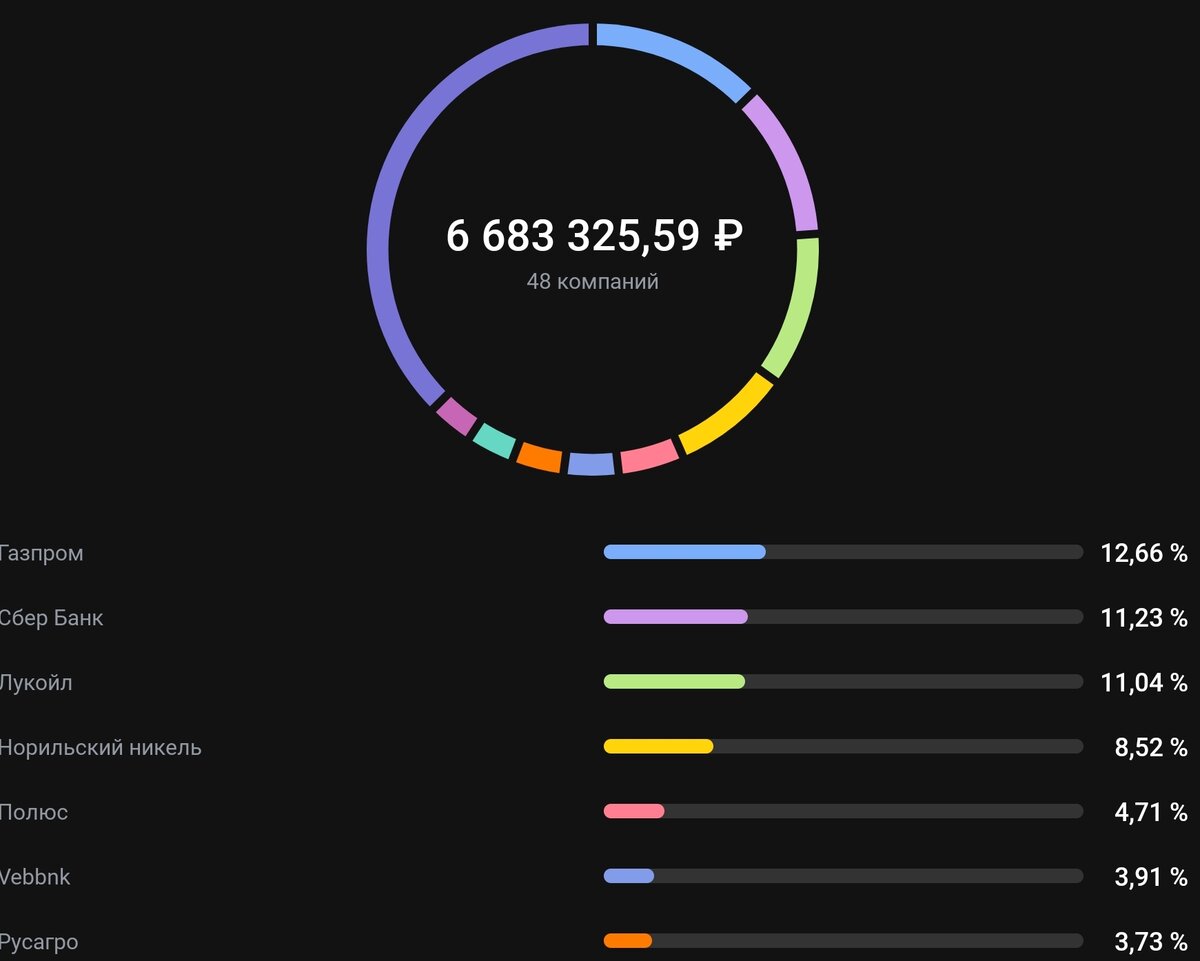
Task: Click the Vebbnk periwinkle donut segment
Action: (x=591, y=463)
